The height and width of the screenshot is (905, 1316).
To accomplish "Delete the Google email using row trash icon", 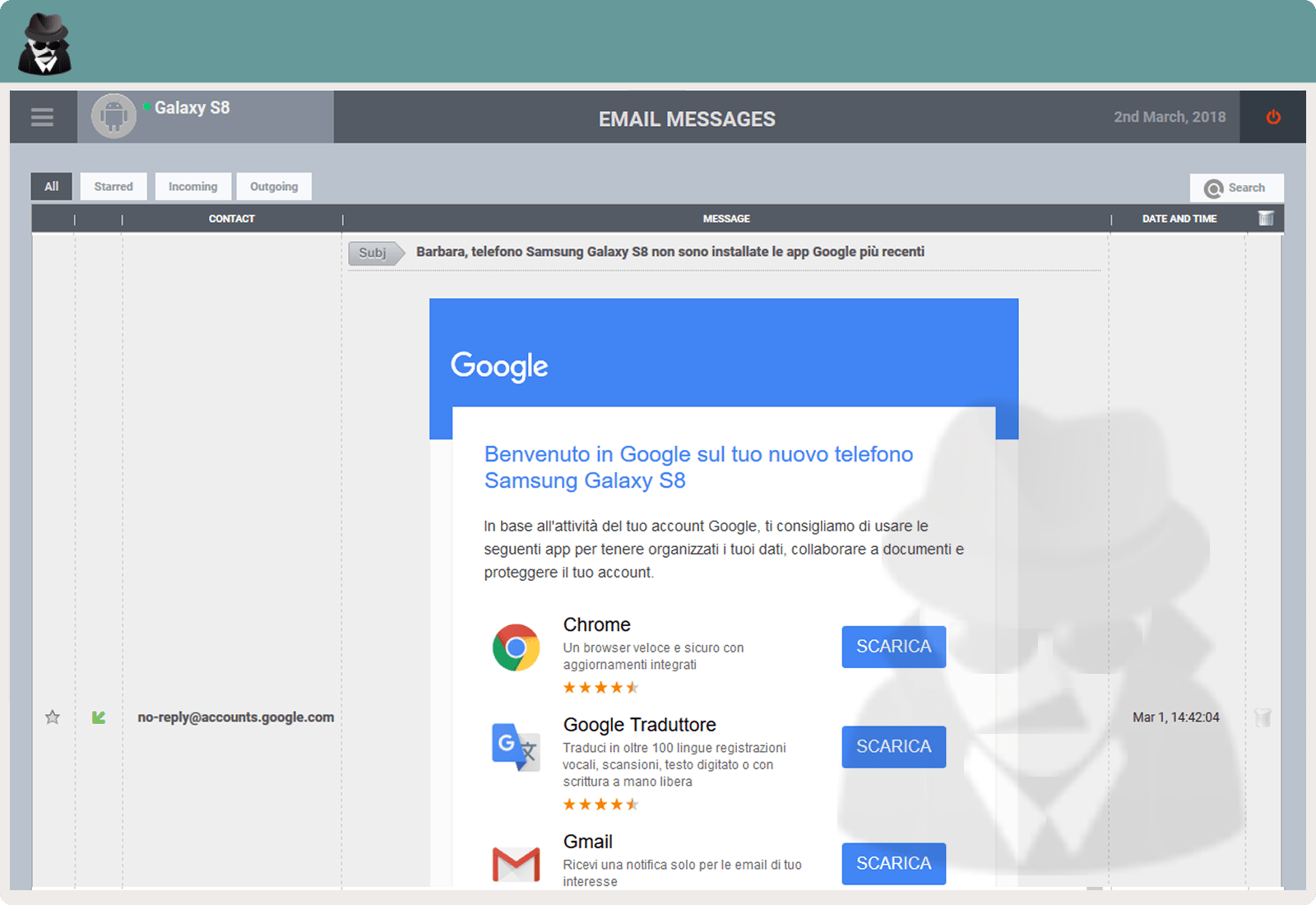I will 1263,717.
